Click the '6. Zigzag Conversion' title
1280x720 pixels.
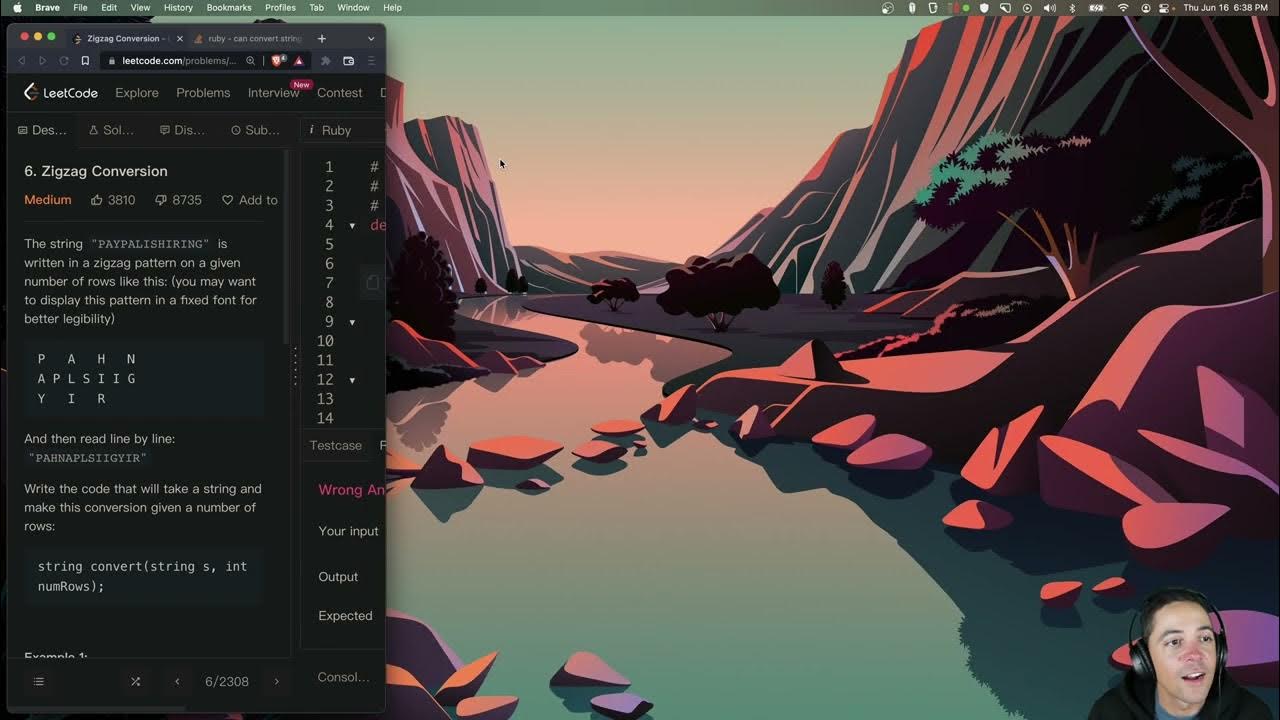96,171
